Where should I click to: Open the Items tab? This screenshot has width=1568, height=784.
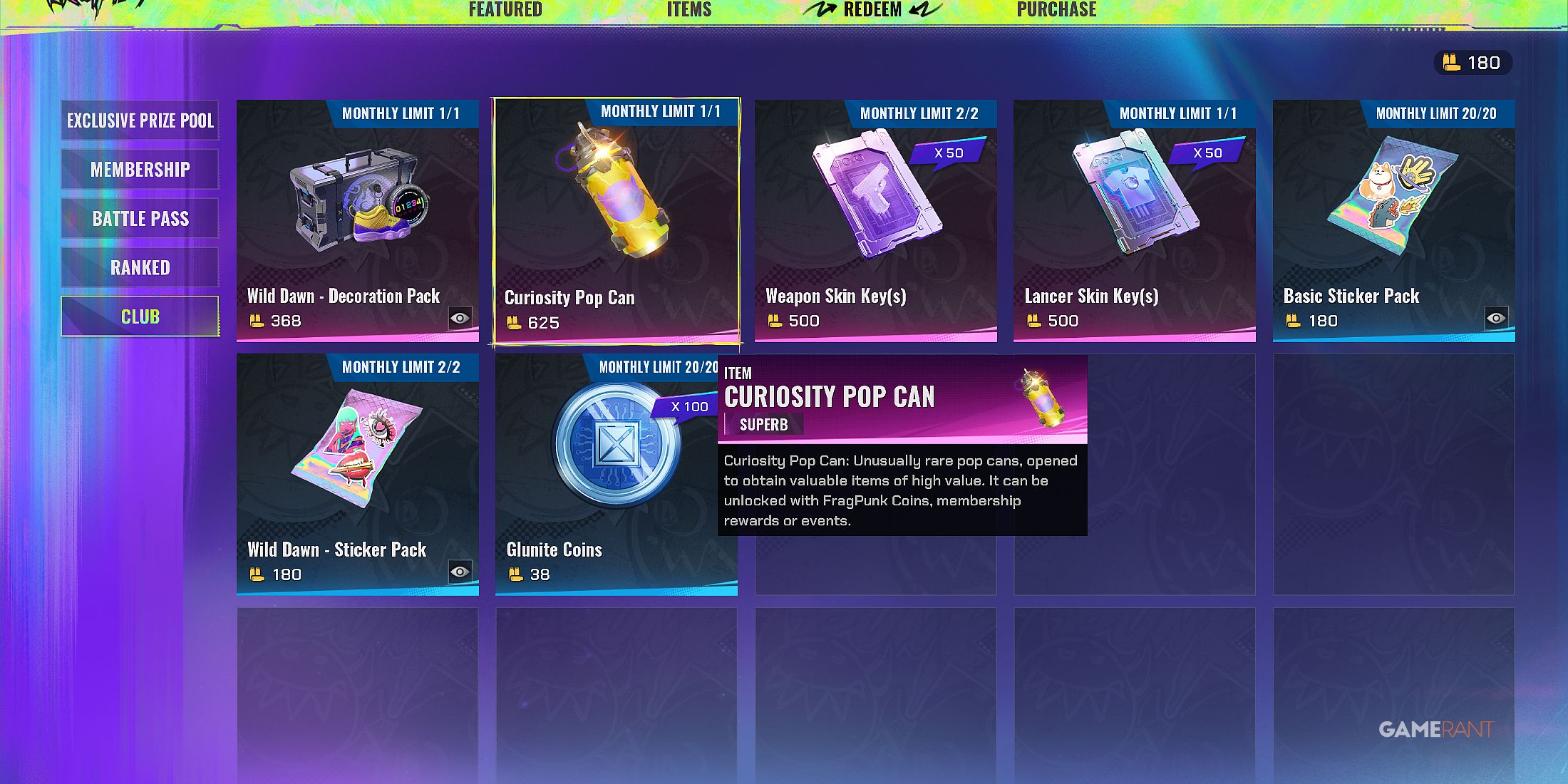coord(689,9)
